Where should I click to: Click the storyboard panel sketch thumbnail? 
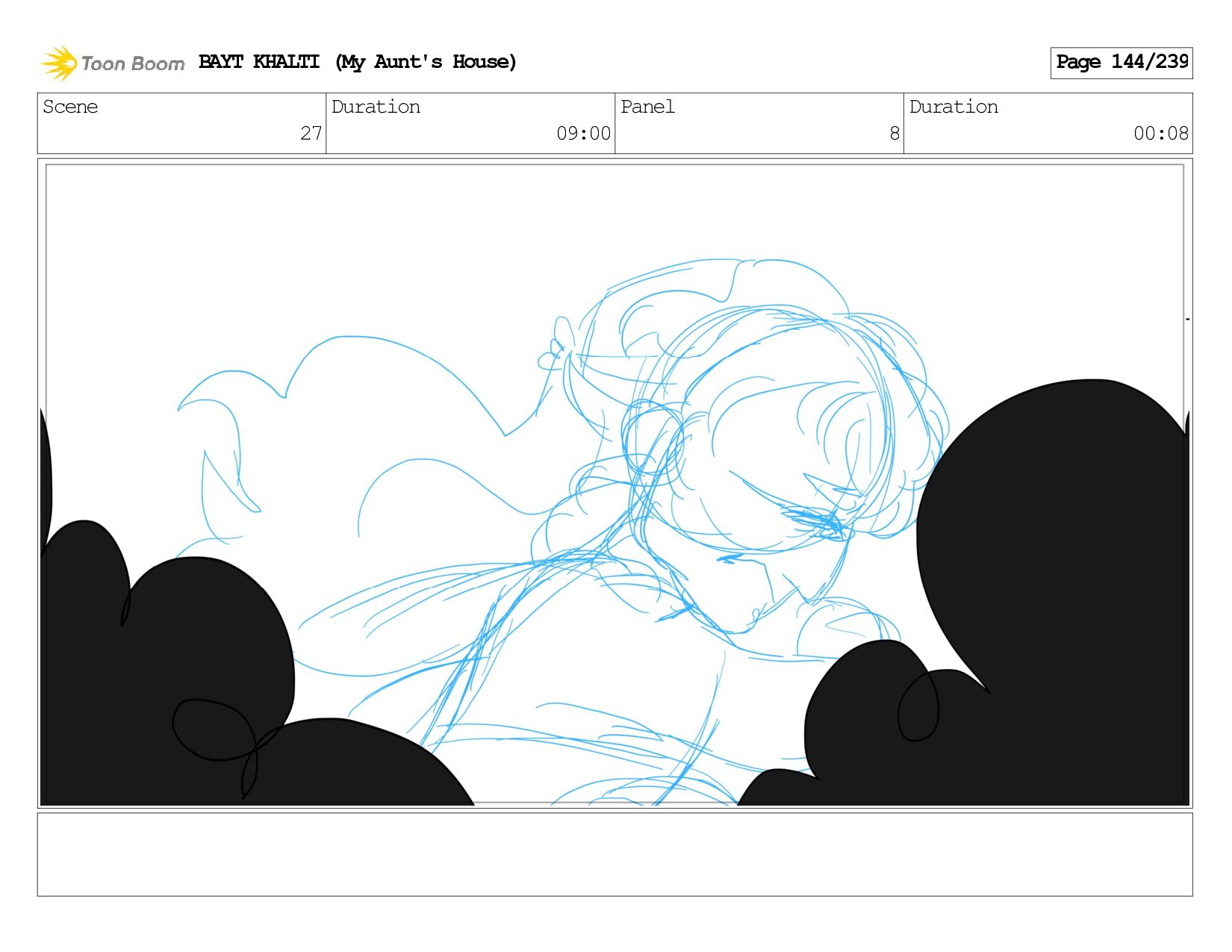coord(615,483)
